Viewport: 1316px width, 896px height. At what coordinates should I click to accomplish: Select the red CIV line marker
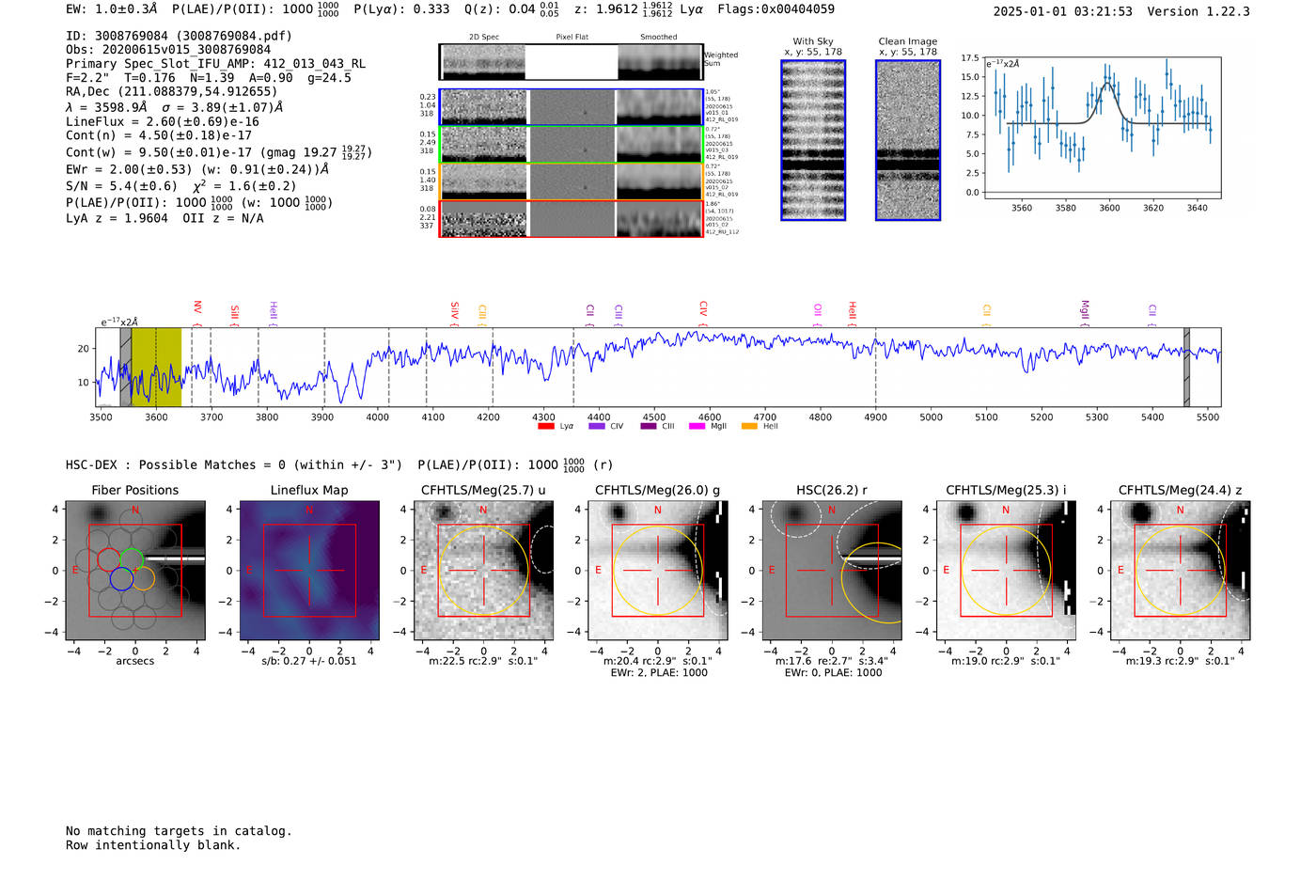click(703, 313)
